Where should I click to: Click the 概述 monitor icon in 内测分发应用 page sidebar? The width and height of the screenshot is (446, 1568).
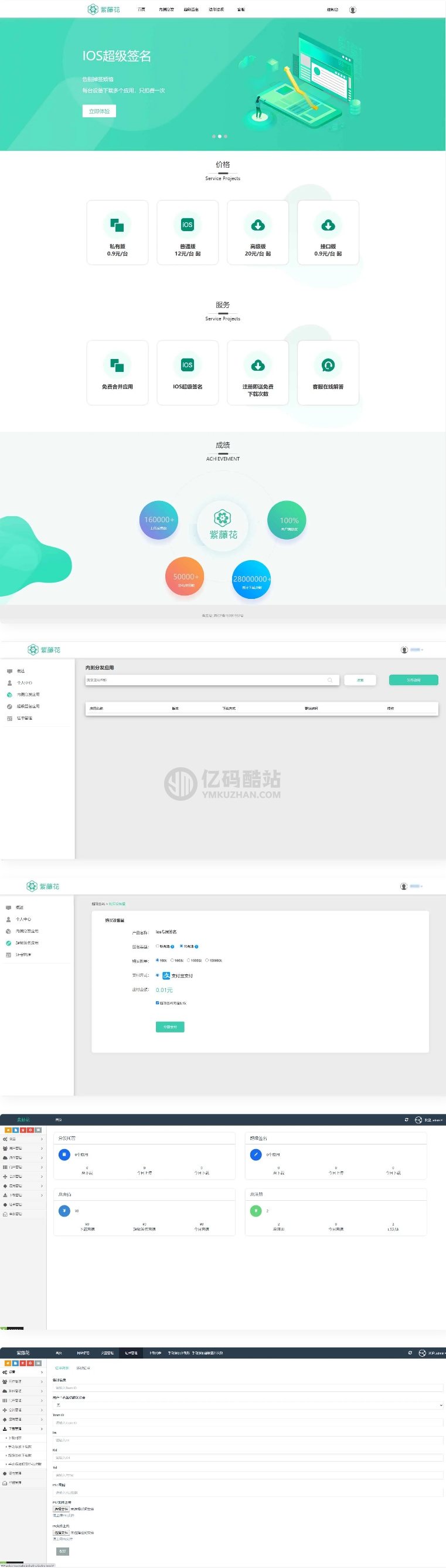point(9,670)
